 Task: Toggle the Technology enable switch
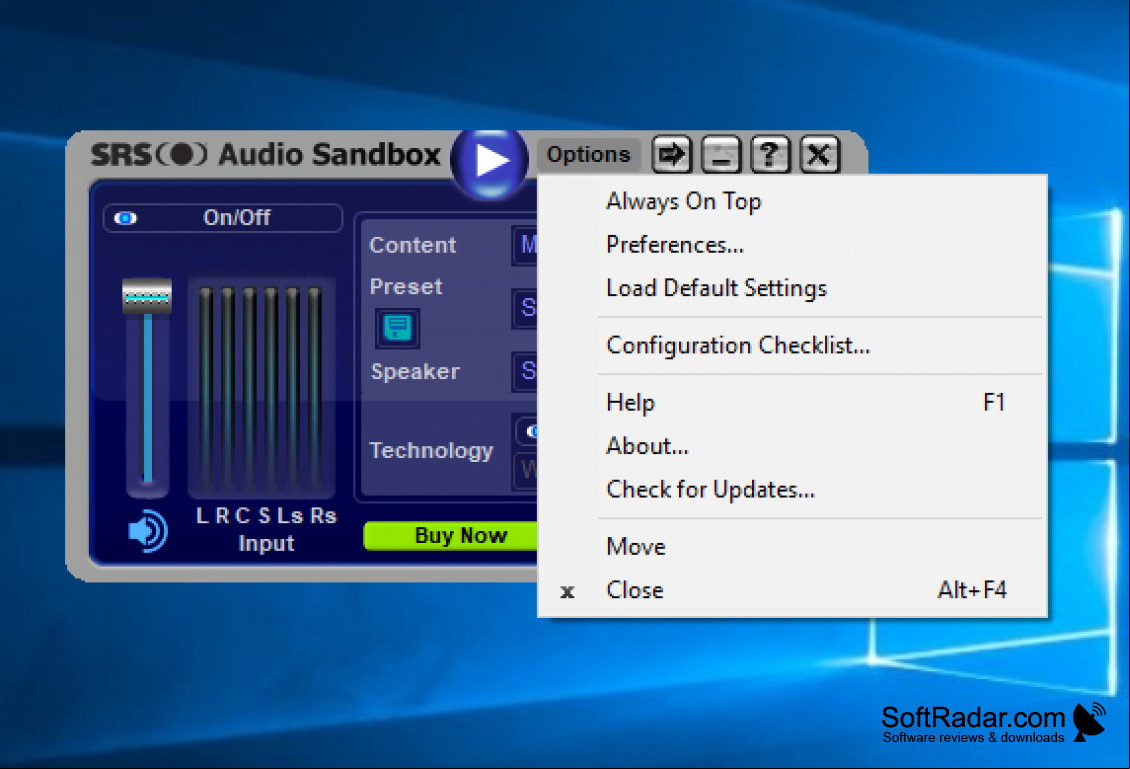[527, 431]
